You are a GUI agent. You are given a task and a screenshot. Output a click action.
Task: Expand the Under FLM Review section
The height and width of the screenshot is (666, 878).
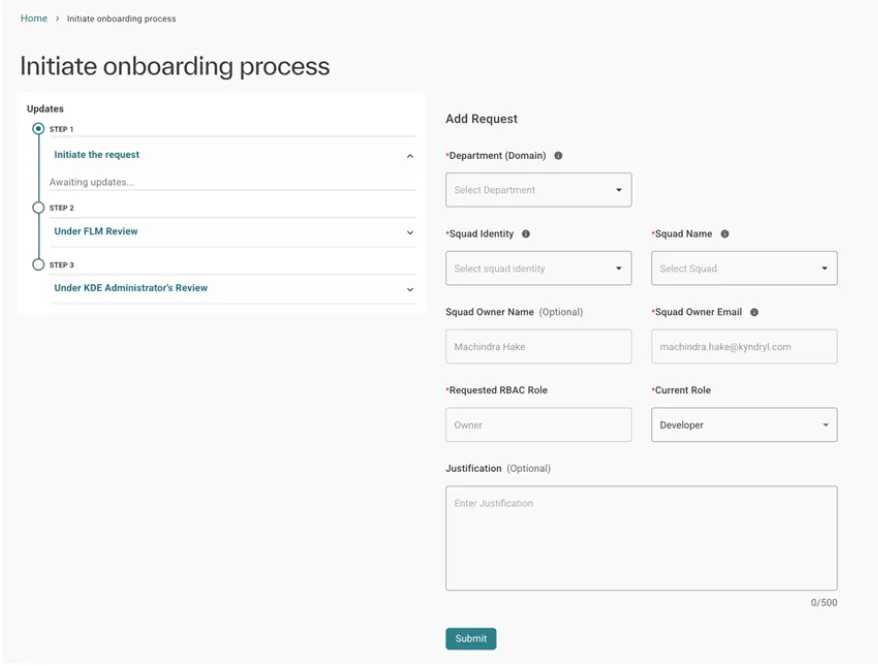point(410,232)
